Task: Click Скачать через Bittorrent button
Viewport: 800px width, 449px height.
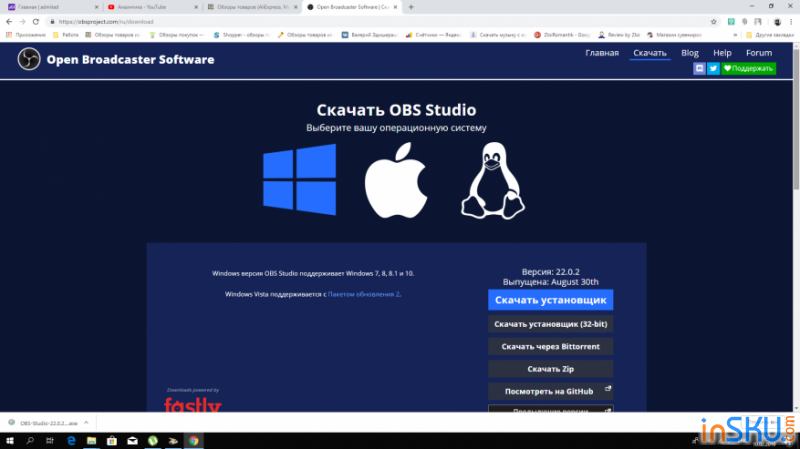Action: (x=551, y=346)
